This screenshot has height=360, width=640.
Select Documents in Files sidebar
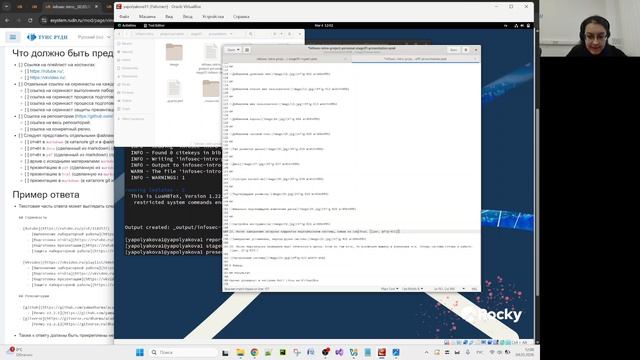pos(129,68)
